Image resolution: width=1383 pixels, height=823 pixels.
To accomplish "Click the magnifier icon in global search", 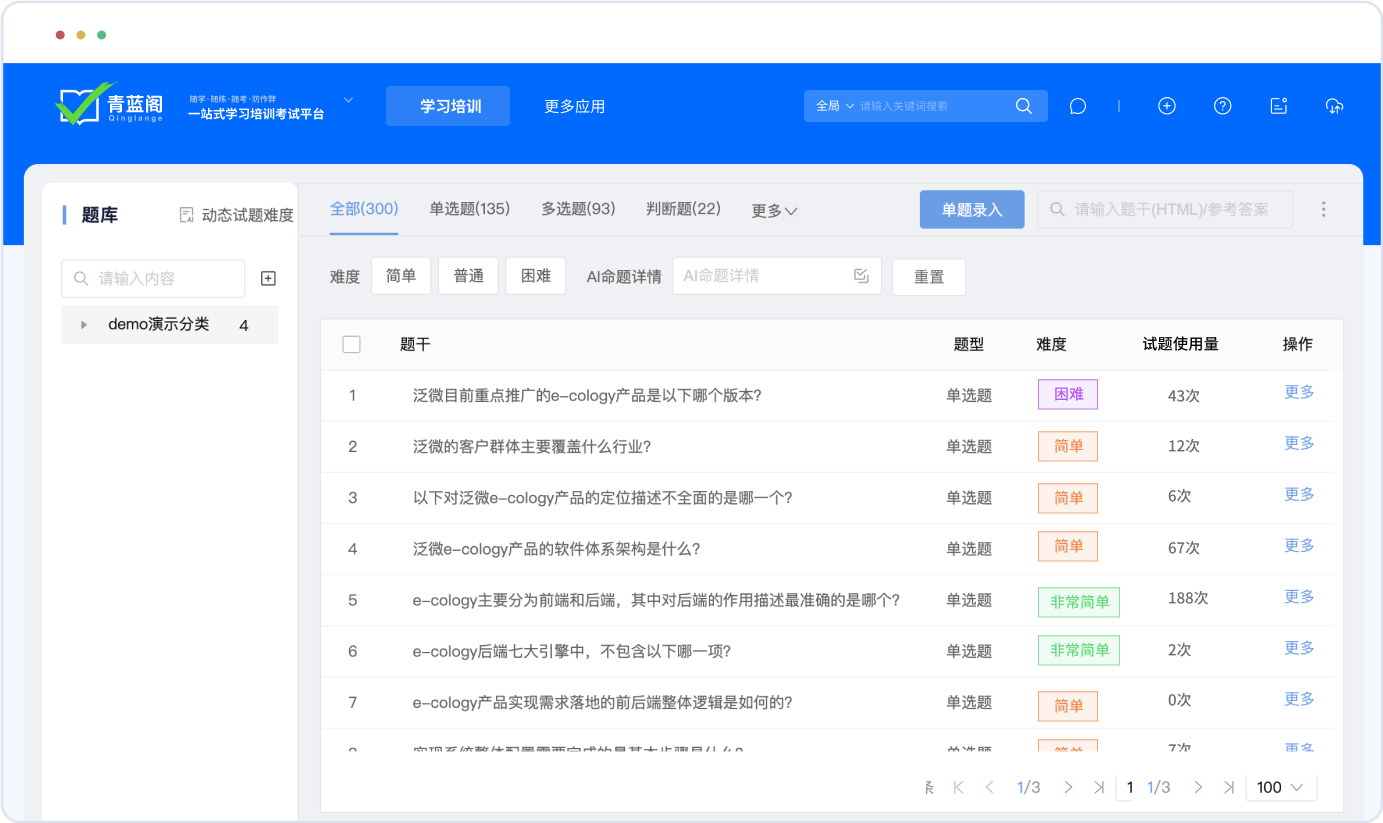I will tap(1023, 106).
